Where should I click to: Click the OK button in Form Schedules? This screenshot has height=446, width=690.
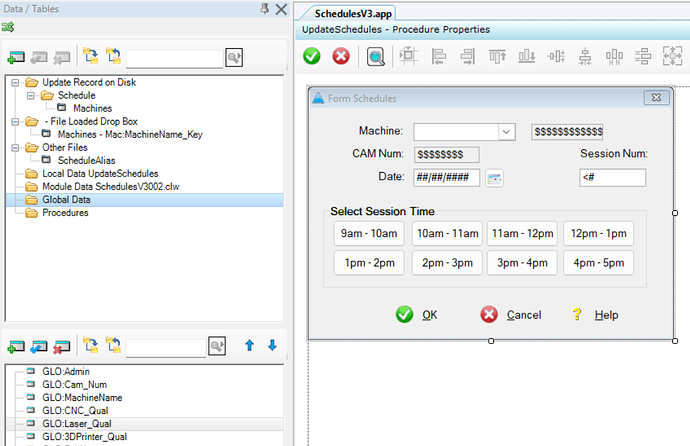(416, 315)
